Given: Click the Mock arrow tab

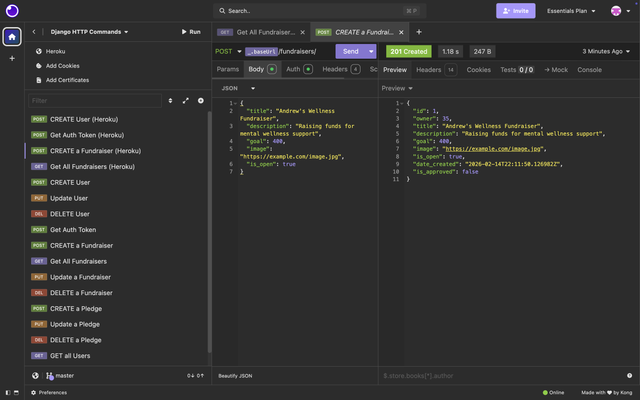Looking at the screenshot, I should [x=556, y=70].
